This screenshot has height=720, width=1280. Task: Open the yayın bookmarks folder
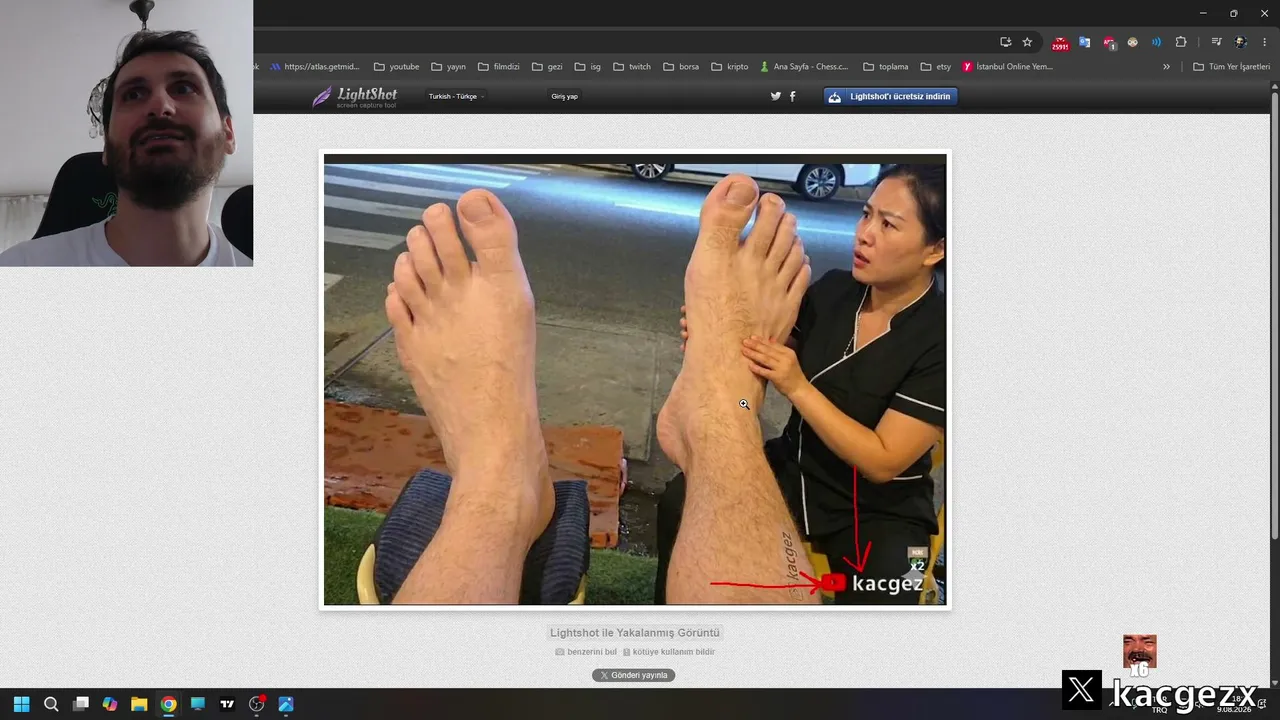coord(448,67)
